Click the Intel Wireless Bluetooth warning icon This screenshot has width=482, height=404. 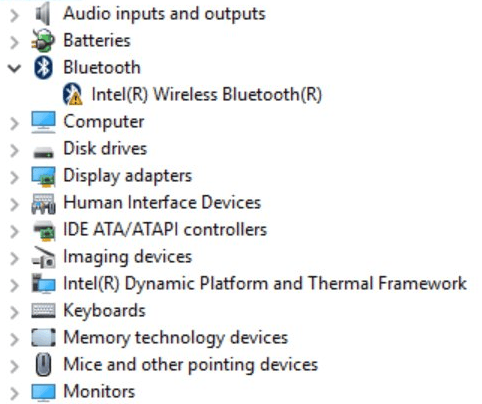72,94
